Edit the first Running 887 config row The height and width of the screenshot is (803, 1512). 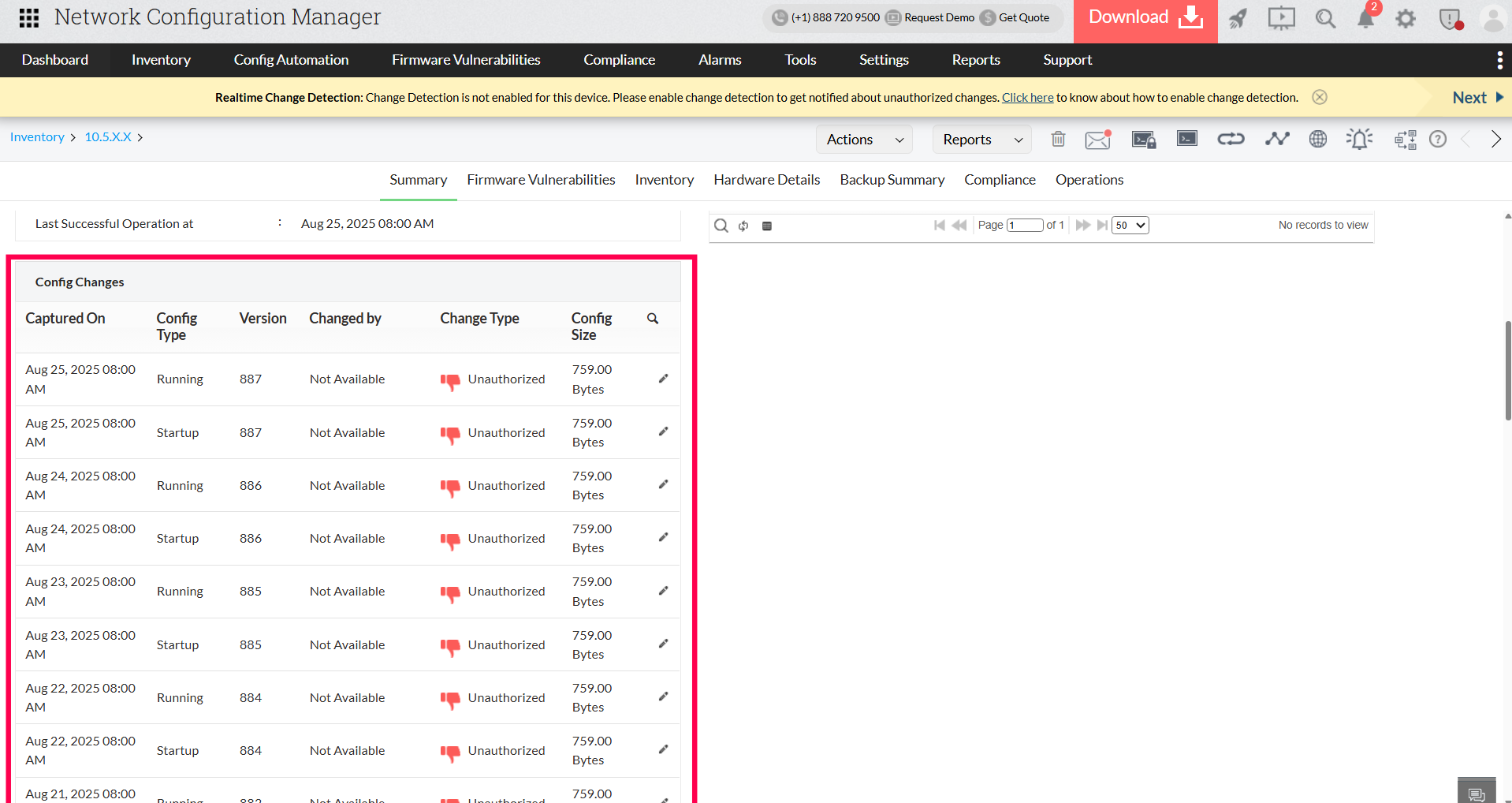[663, 379]
